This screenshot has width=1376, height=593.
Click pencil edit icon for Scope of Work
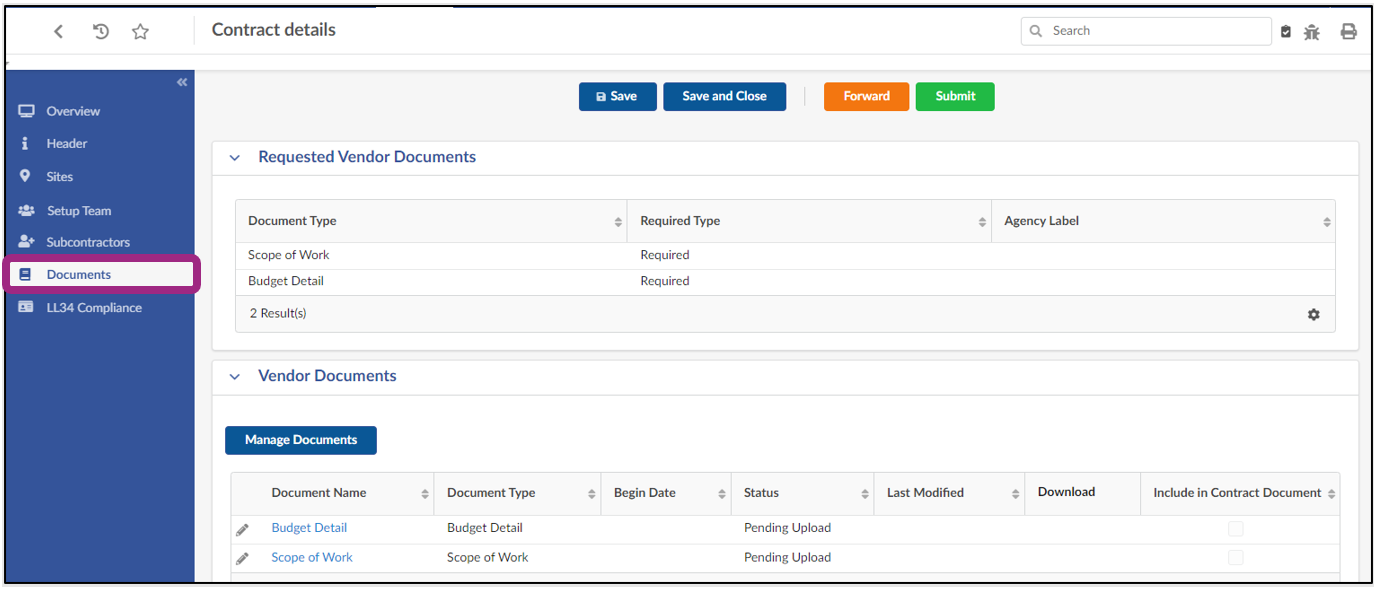tap(242, 558)
